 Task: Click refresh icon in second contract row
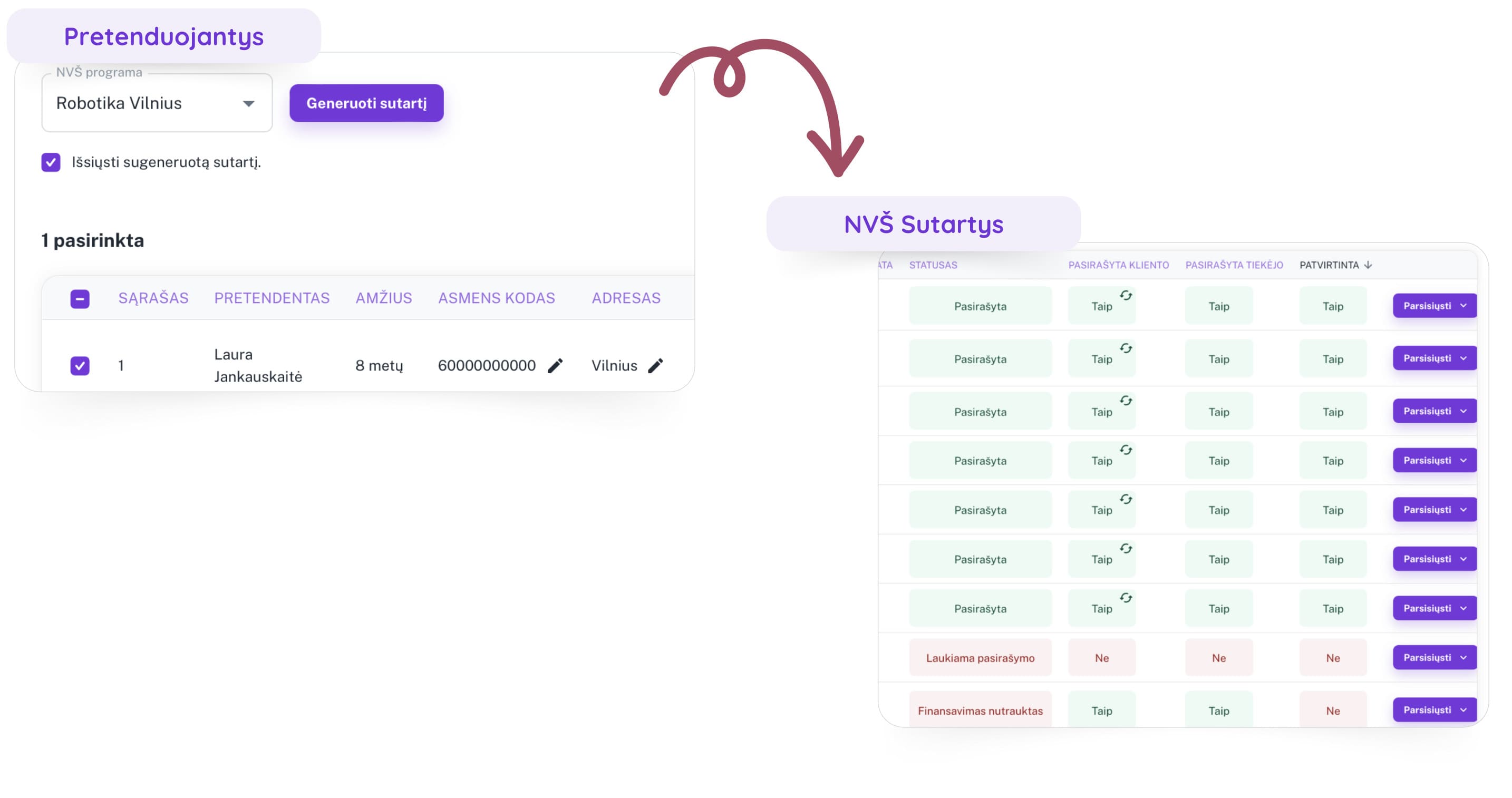[1125, 348]
